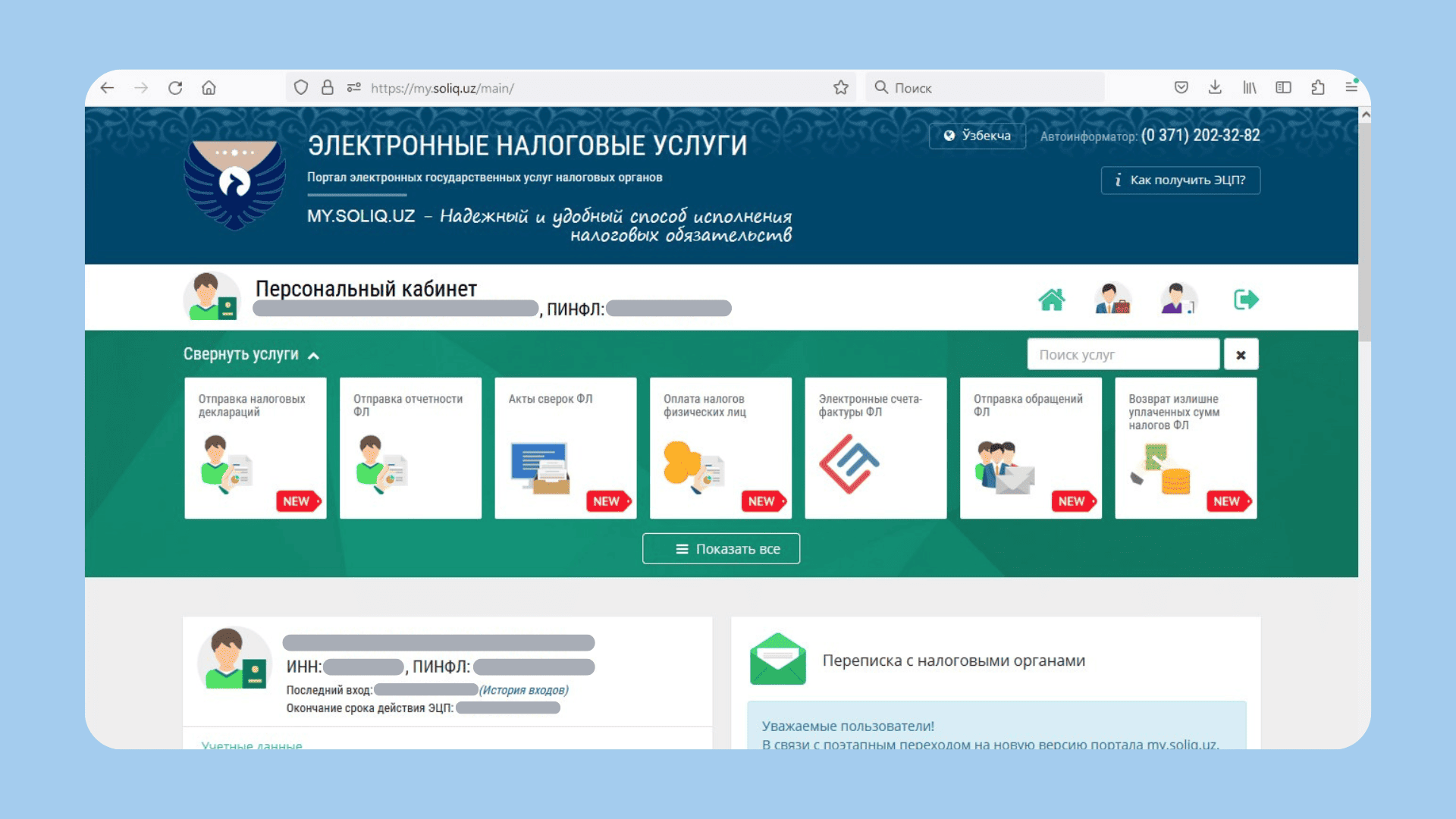
Task: Click the logout arrow icon
Action: tap(1246, 300)
